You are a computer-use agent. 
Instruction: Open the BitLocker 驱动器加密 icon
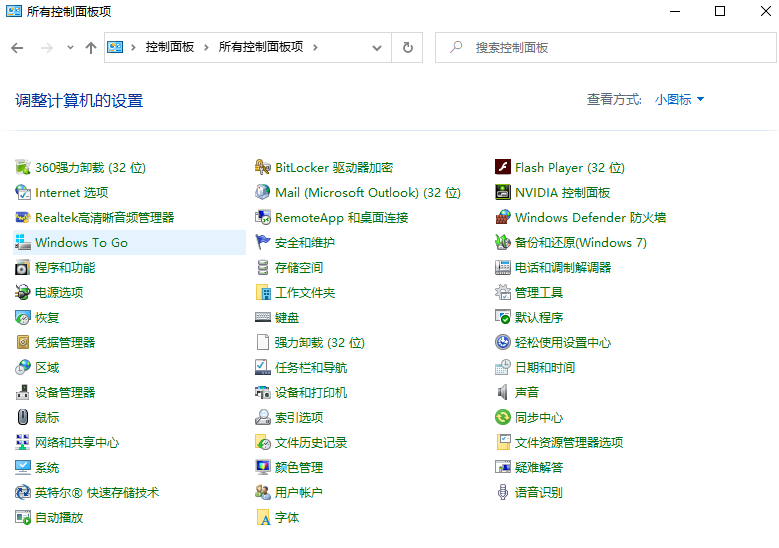click(263, 168)
